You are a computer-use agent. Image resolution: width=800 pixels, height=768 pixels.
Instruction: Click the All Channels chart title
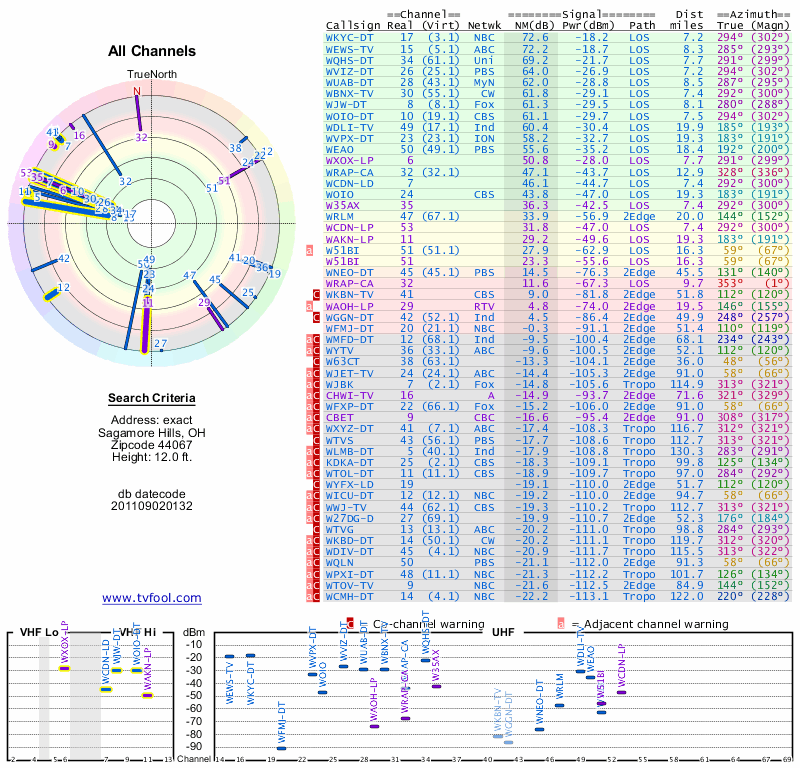pos(152,51)
